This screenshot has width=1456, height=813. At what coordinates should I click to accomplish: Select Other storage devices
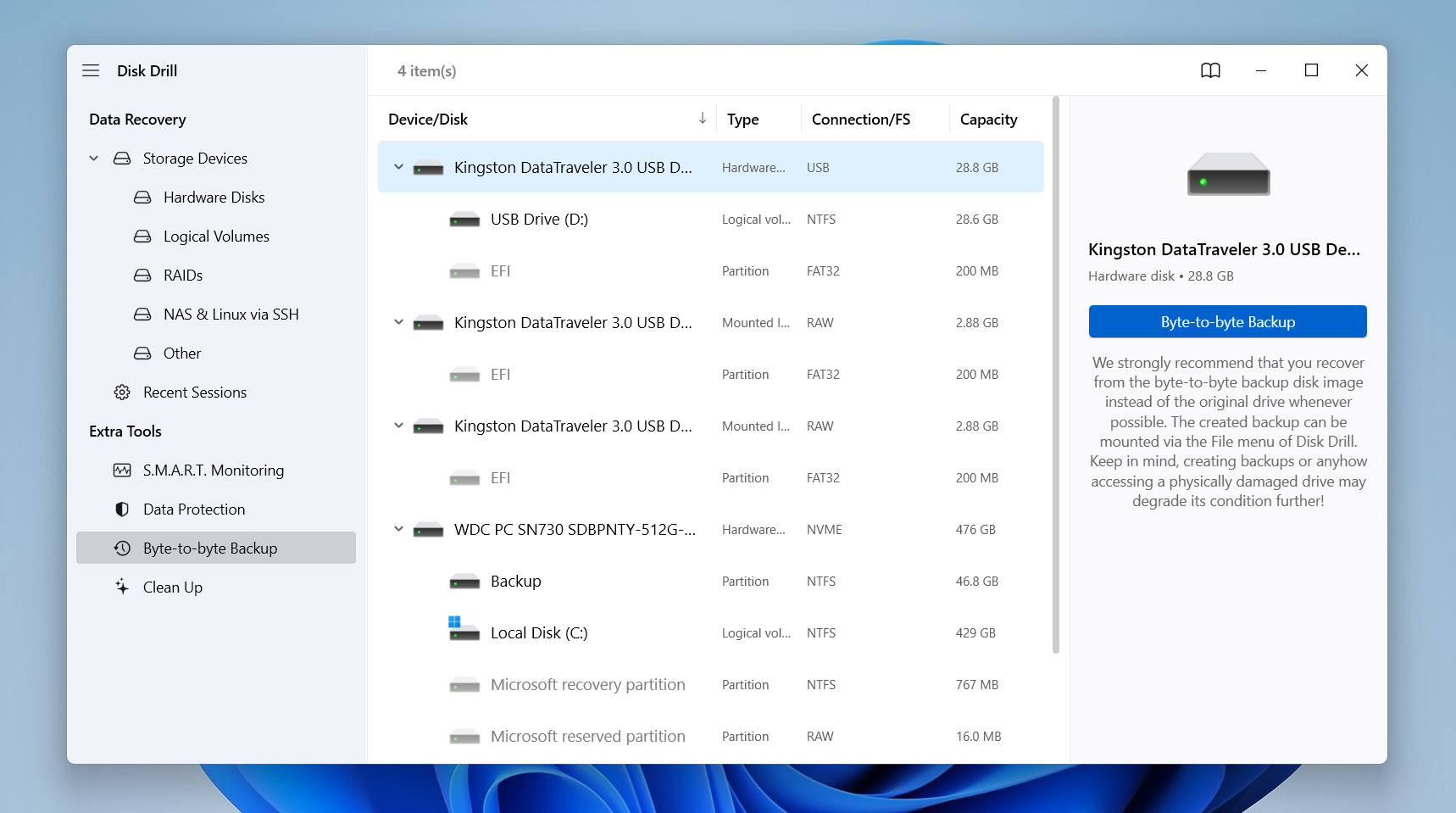point(182,354)
